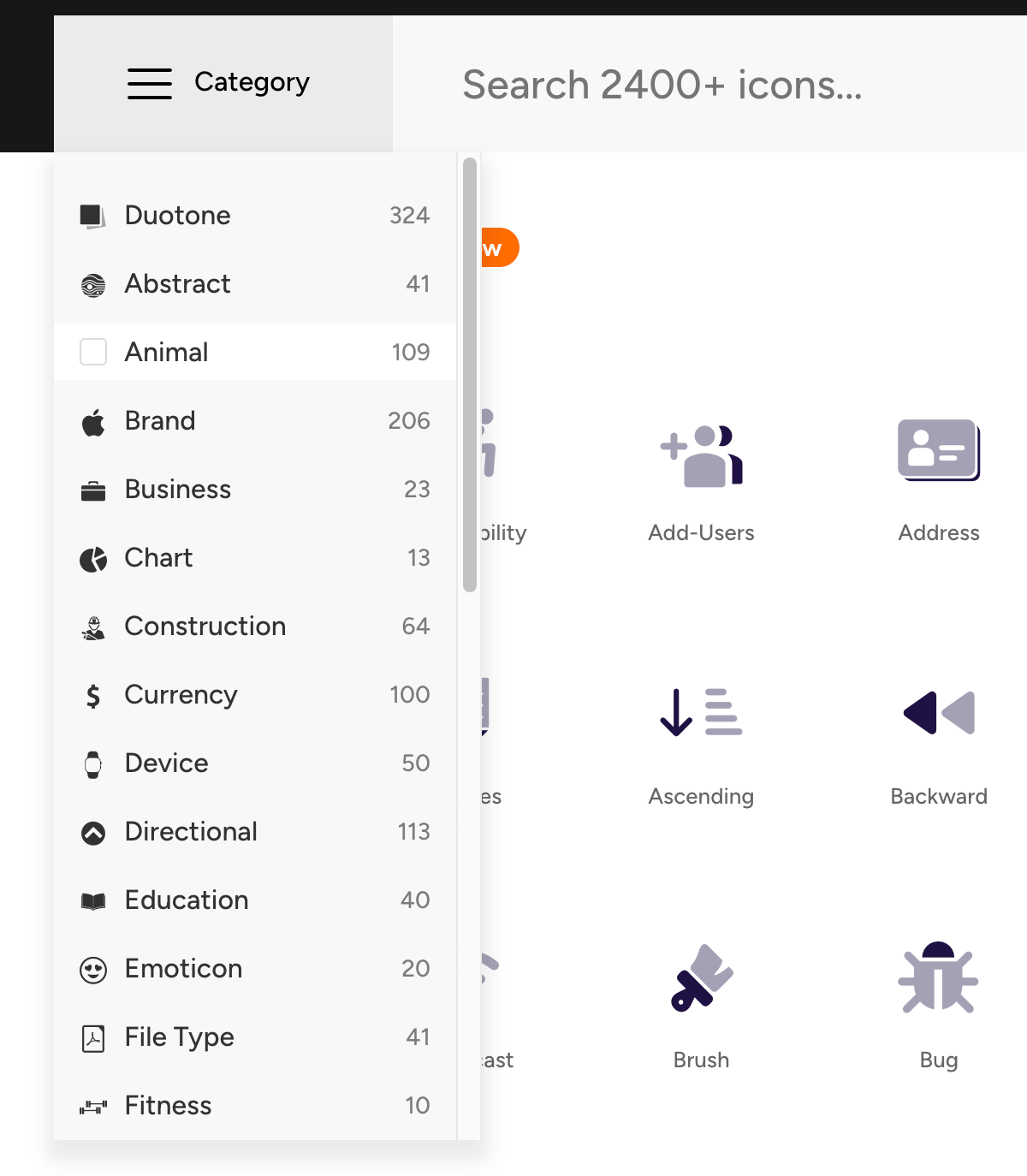Click the Brush icon

pyautogui.click(x=701, y=977)
